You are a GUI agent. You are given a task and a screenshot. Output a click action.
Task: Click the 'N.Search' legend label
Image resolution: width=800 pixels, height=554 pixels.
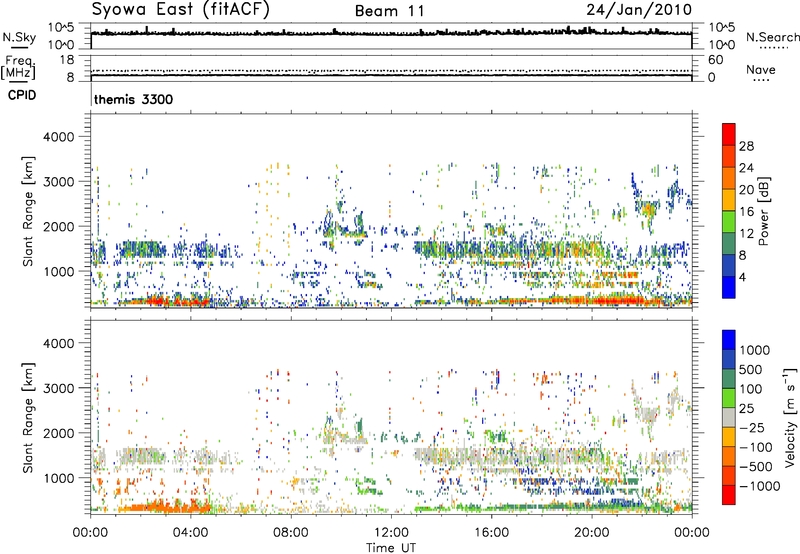(x=773, y=37)
